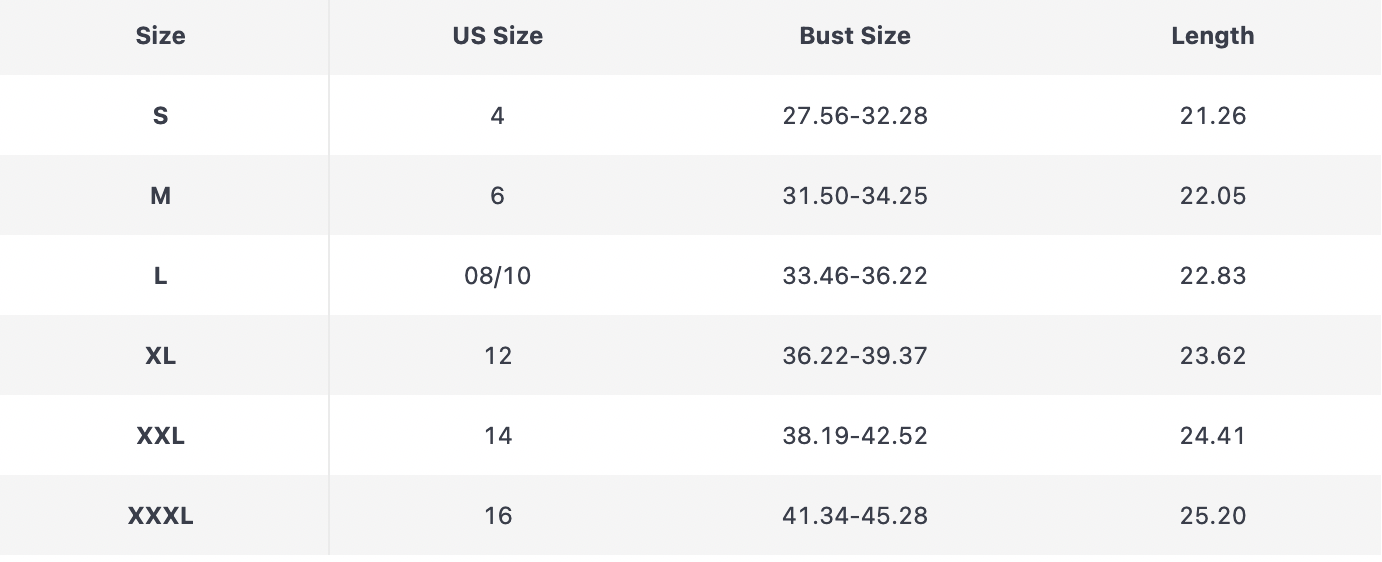Click the US Size column header

coord(497,36)
